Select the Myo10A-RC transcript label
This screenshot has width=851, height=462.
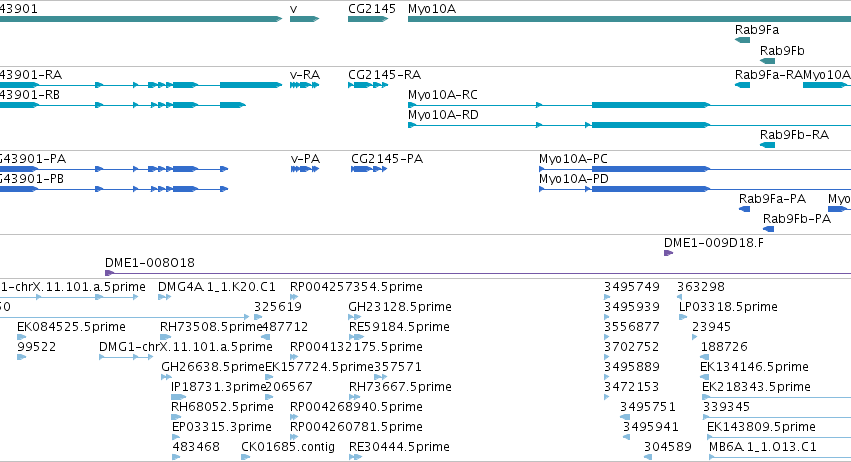point(443,95)
